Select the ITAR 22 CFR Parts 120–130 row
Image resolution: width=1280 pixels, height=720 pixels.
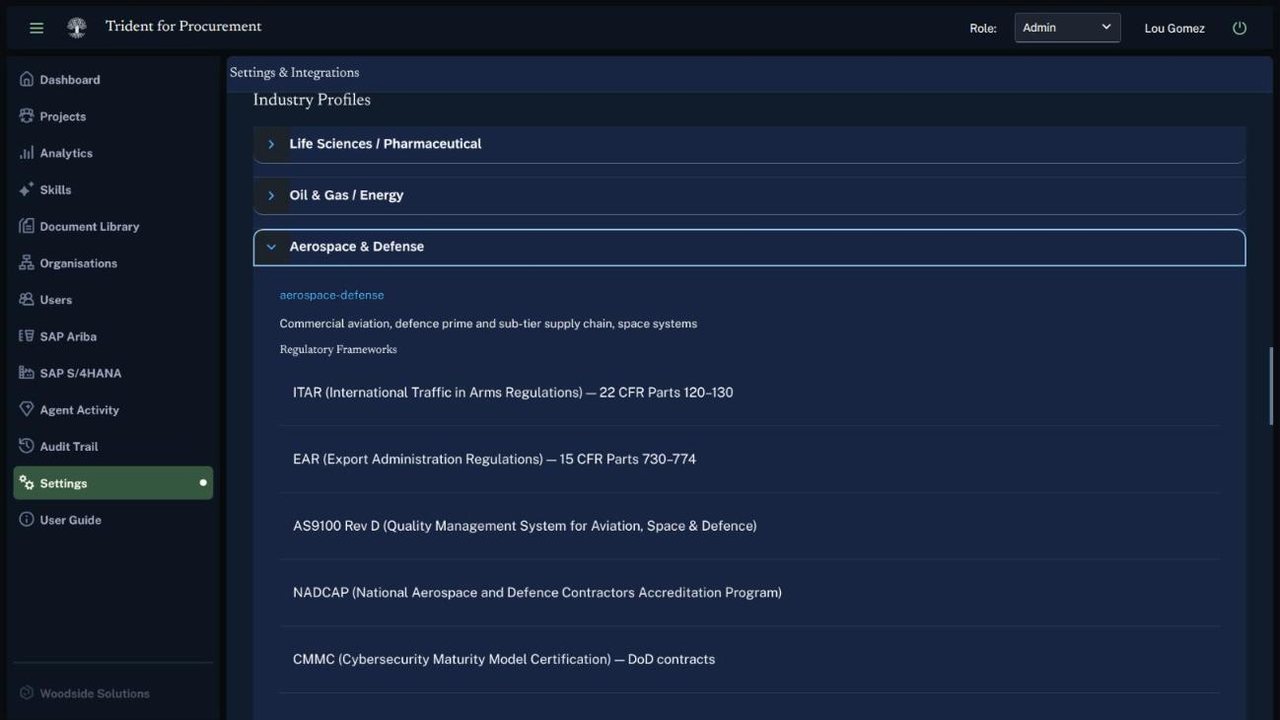pyautogui.click(x=750, y=392)
